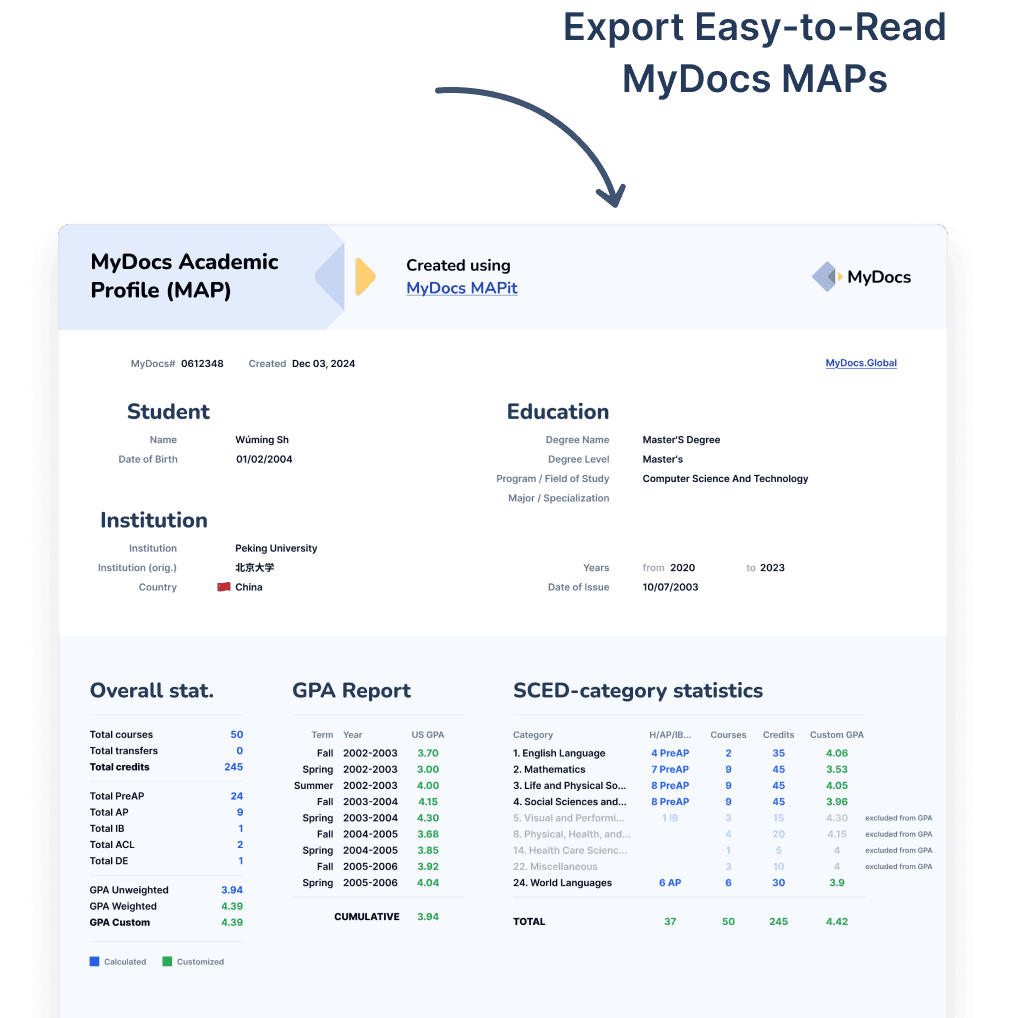Click the date of birth 01/02/2004
Screen dimensions: 1016x1018
tap(264, 459)
